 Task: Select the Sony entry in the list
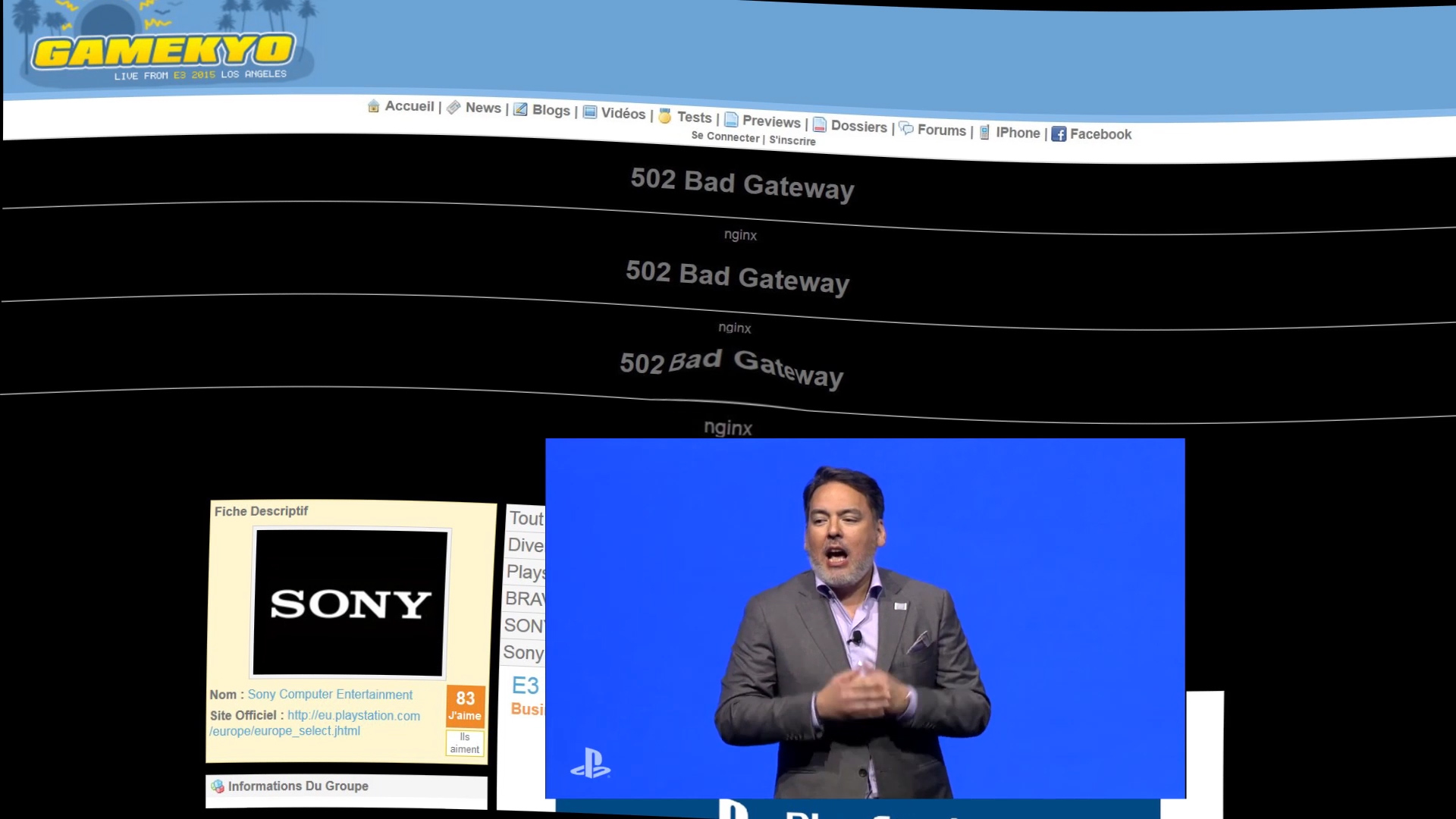(x=523, y=653)
